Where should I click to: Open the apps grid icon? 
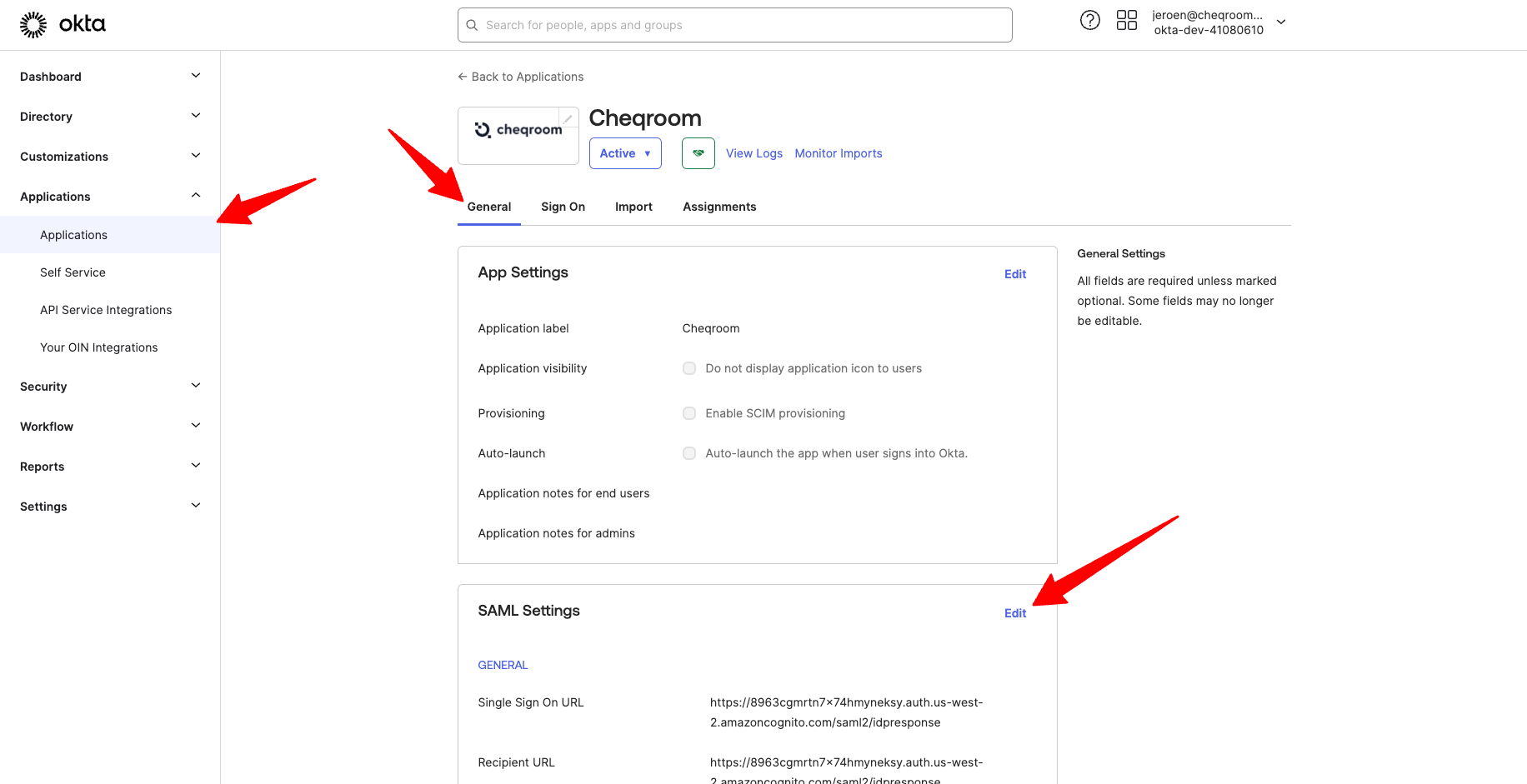point(1126,21)
